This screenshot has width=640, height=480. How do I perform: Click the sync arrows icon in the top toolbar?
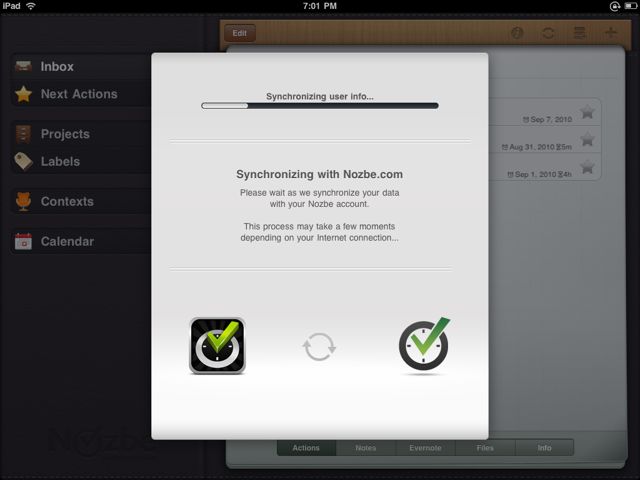[548, 33]
